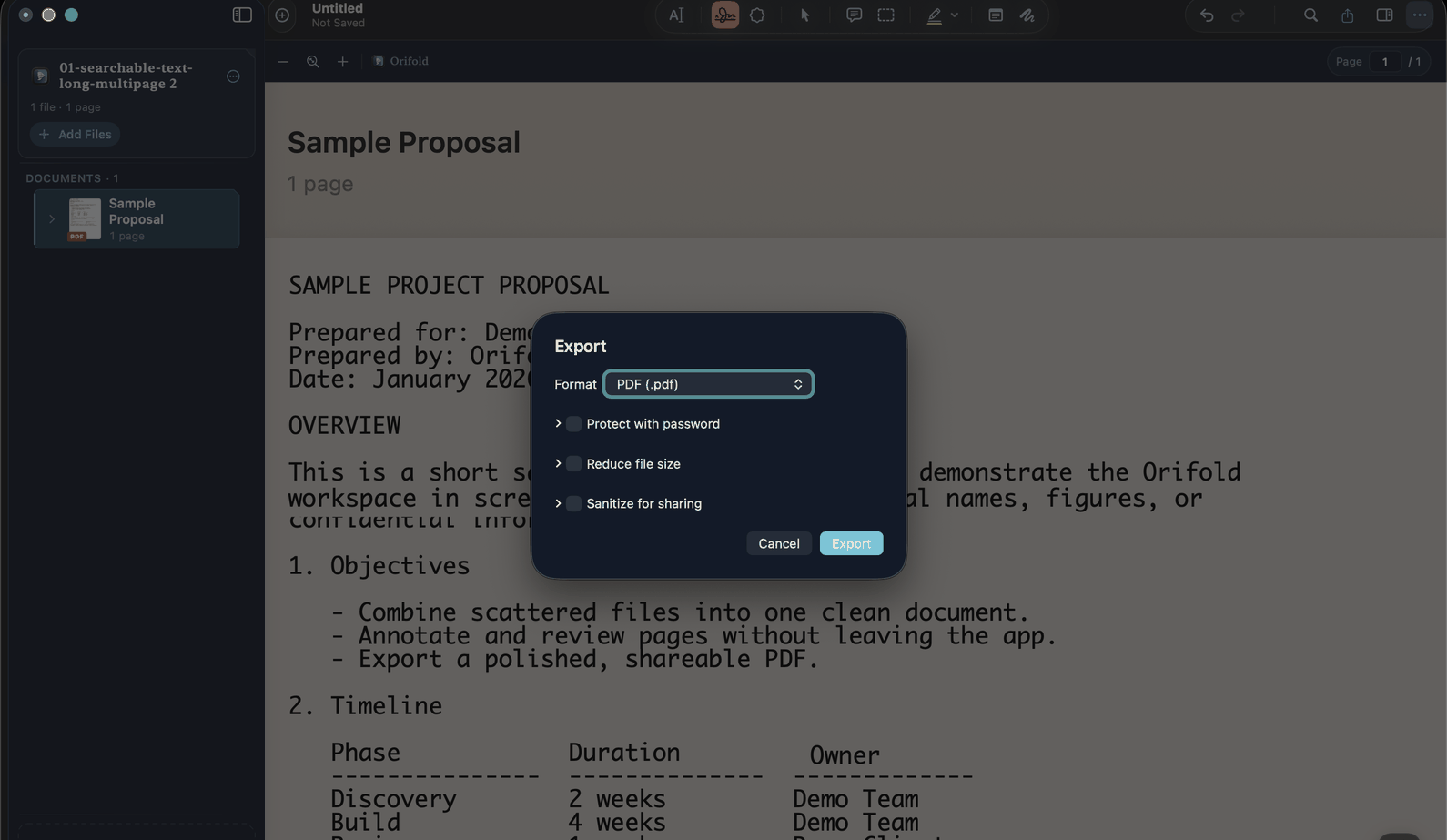Click the '1 file · 1 page' label

66,107
